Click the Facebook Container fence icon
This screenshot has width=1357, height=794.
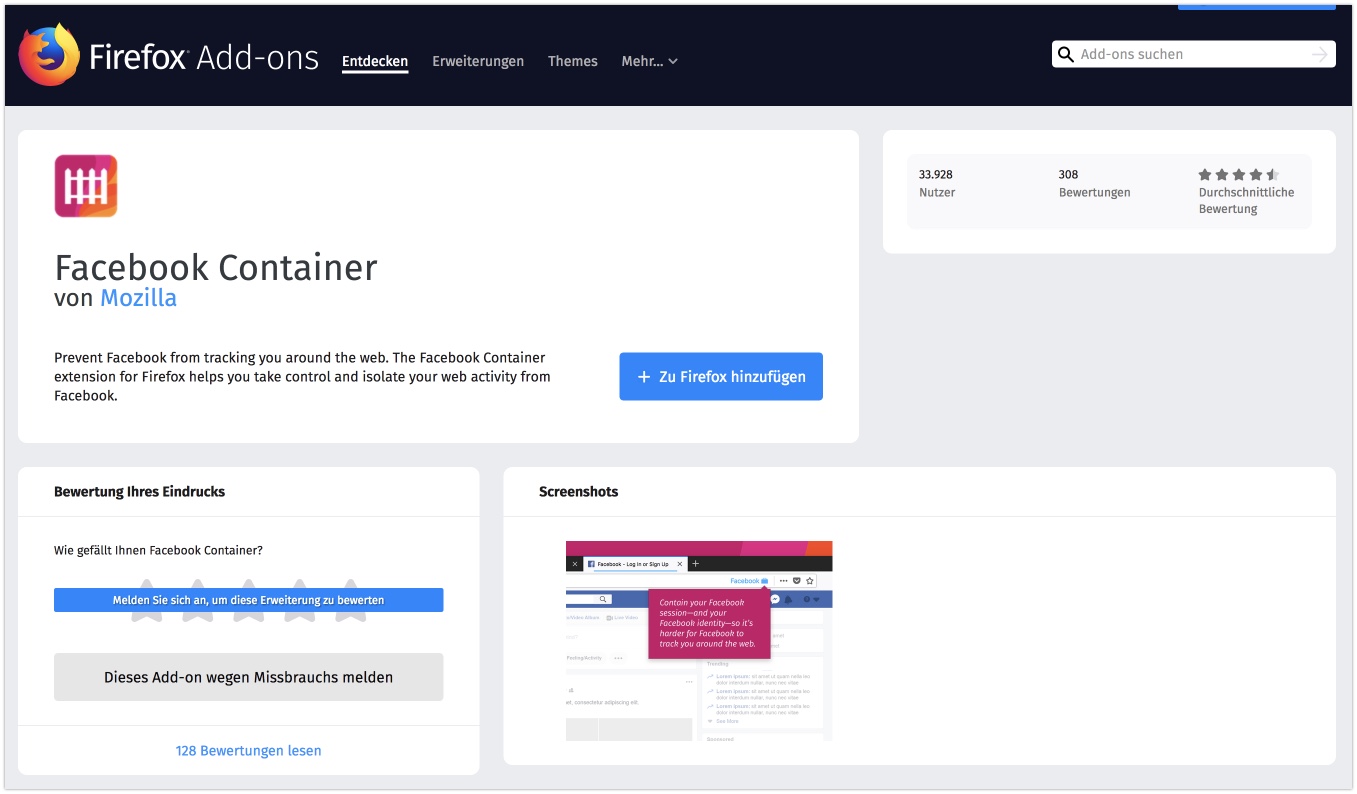point(86,186)
